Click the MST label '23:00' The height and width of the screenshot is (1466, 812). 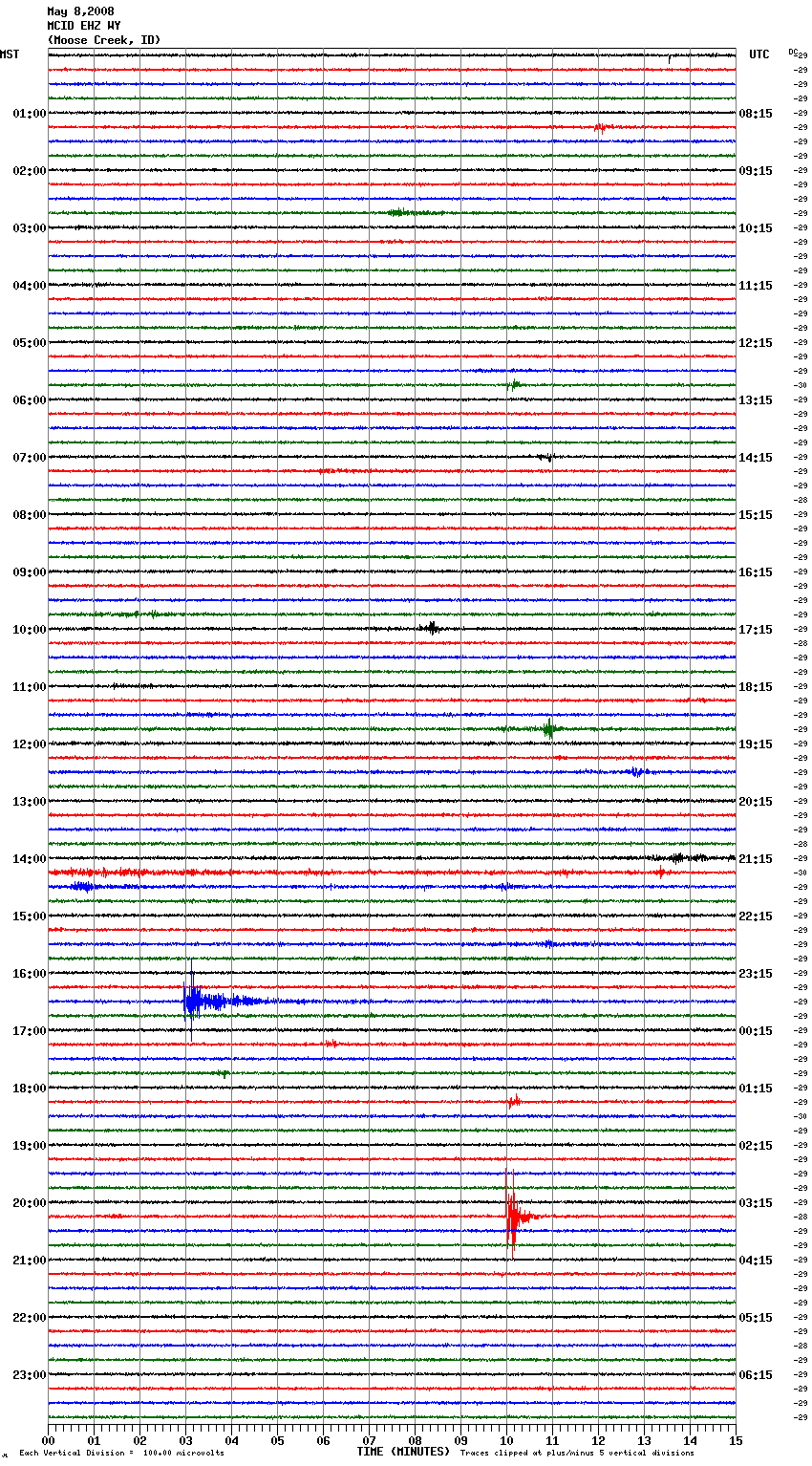tap(29, 1375)
